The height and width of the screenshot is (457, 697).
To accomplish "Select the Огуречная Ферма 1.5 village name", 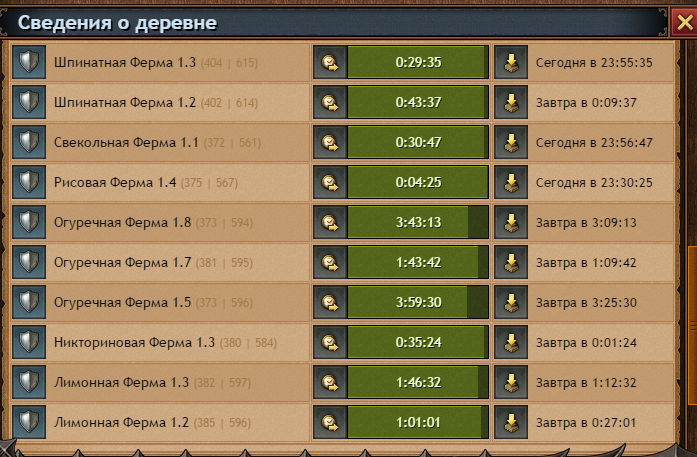I will tap(122, 302).
